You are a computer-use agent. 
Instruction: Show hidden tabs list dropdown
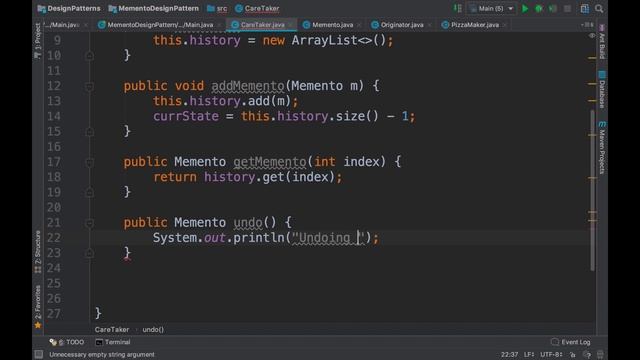point(587,25)
